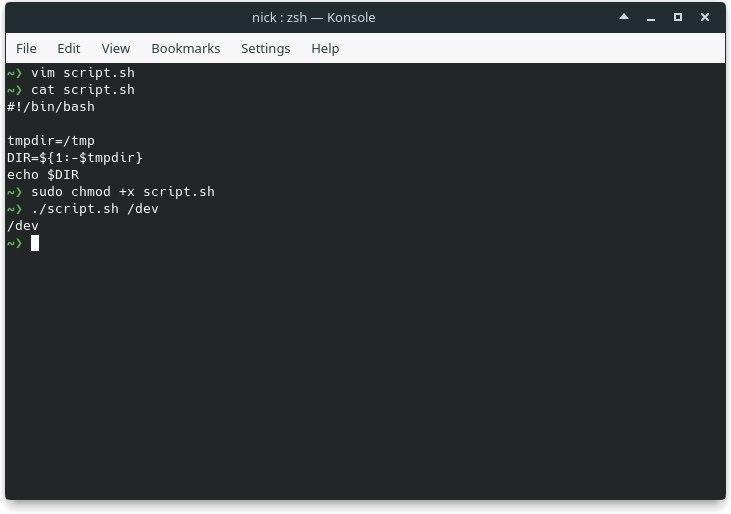Click the '/dev' output line
Screen dimensions: 731x514
[x=23, y=226]
